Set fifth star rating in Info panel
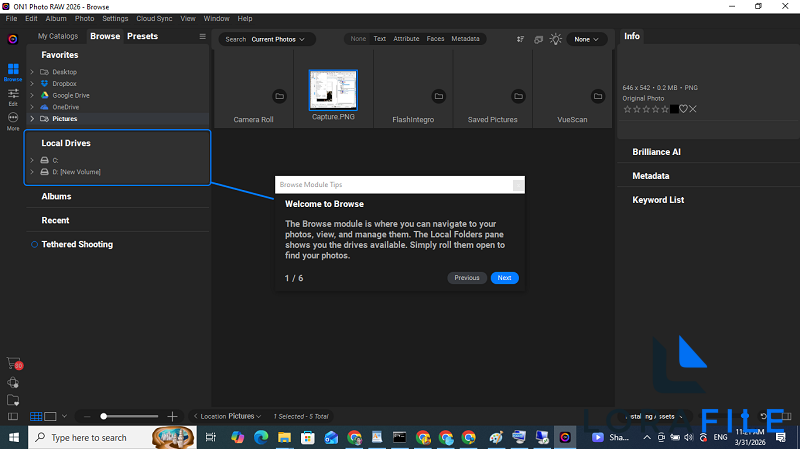The width and height of the screenshot is (800, 449). (x=665, y=109)
